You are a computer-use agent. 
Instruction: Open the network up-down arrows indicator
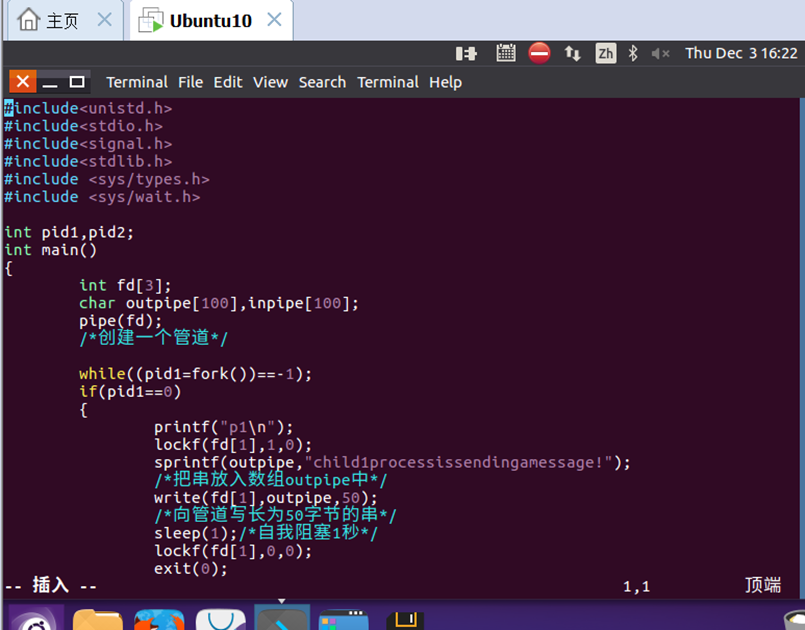(x=572, y=53)
